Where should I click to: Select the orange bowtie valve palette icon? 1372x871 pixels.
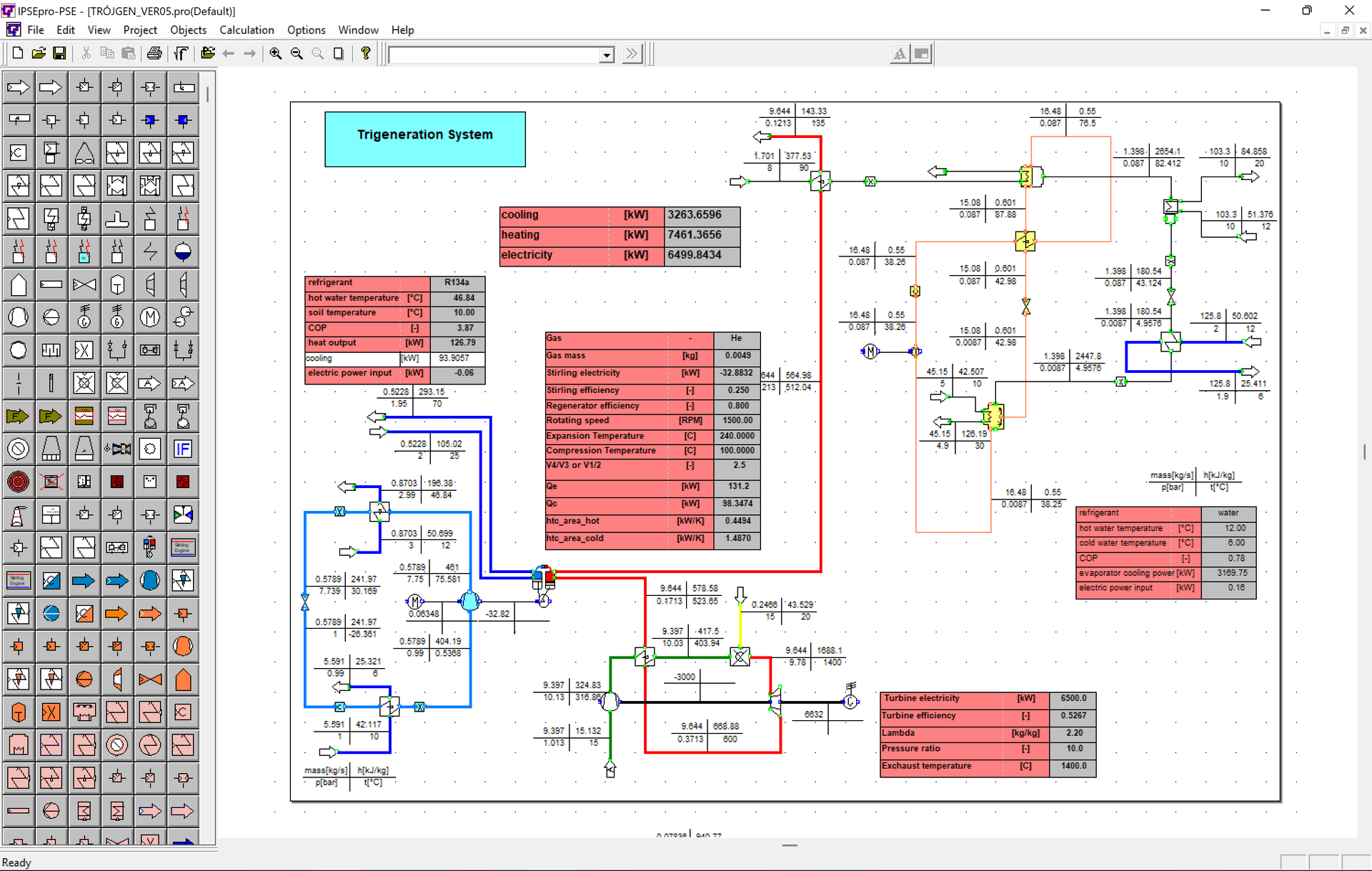(x=150, y=679)
